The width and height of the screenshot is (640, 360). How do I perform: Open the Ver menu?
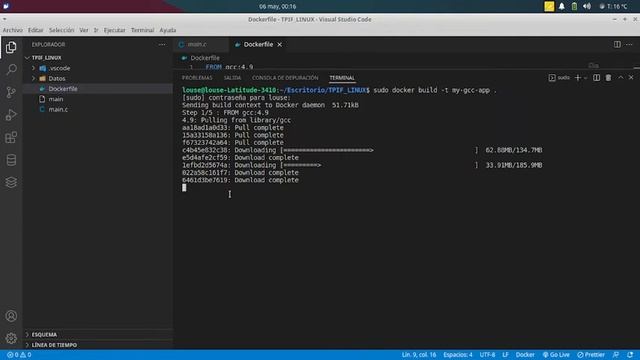84,30
